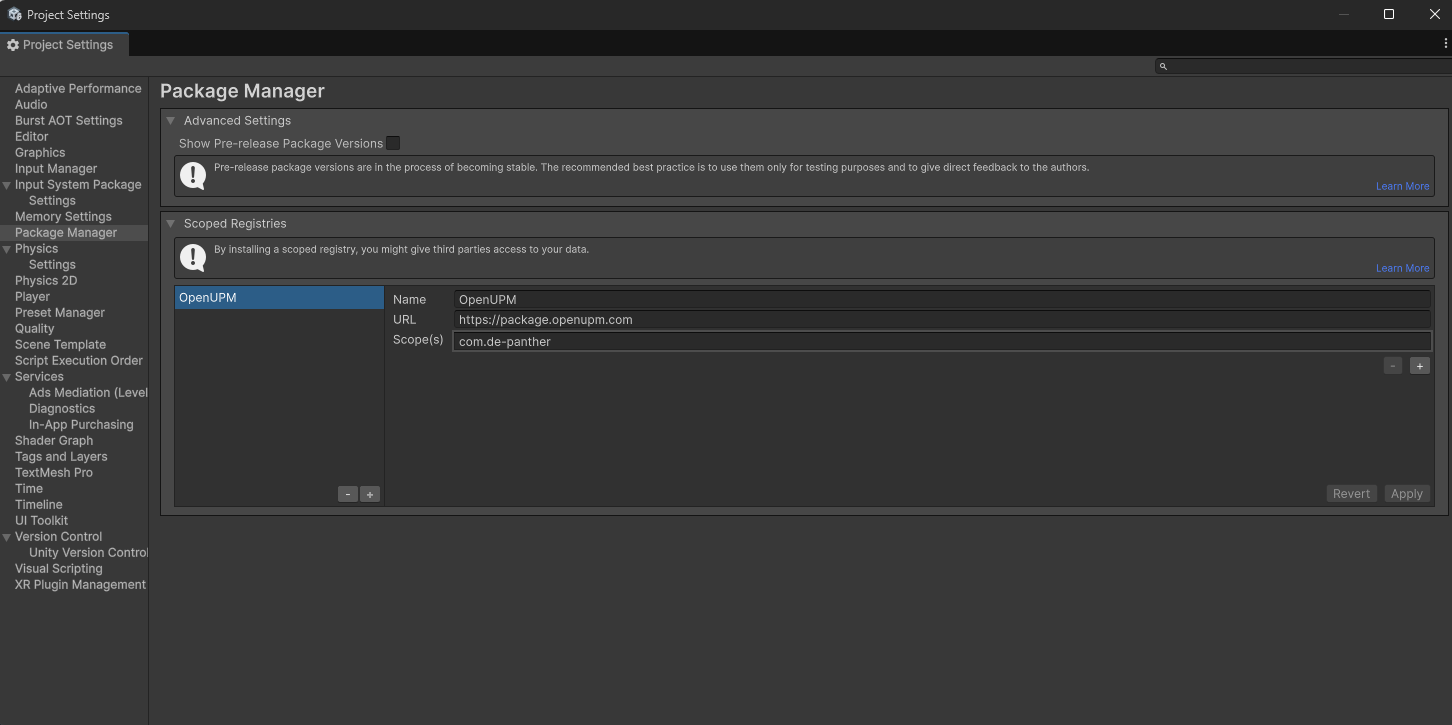Click the gear icon on the Project Settings tab
The height and width of the screenshot is (725, 1452).
click(x=12, y=44)
